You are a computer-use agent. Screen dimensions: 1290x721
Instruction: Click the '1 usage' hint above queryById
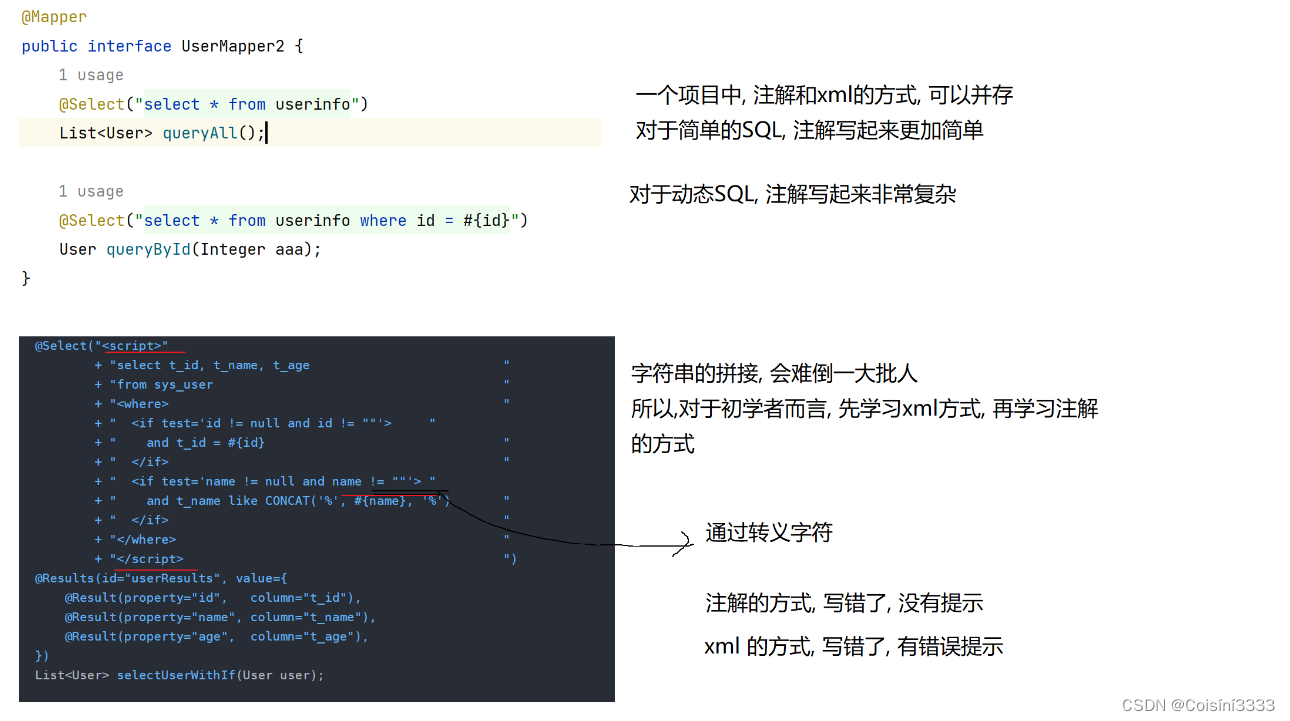tap(91, 191)
